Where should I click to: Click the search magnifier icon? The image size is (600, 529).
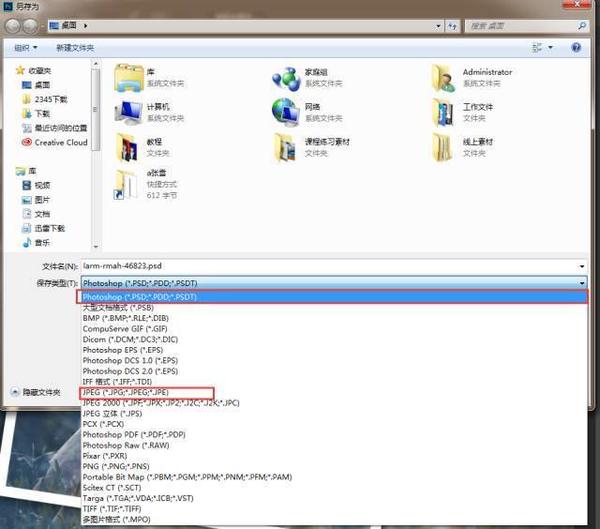[x=582, y=26]
